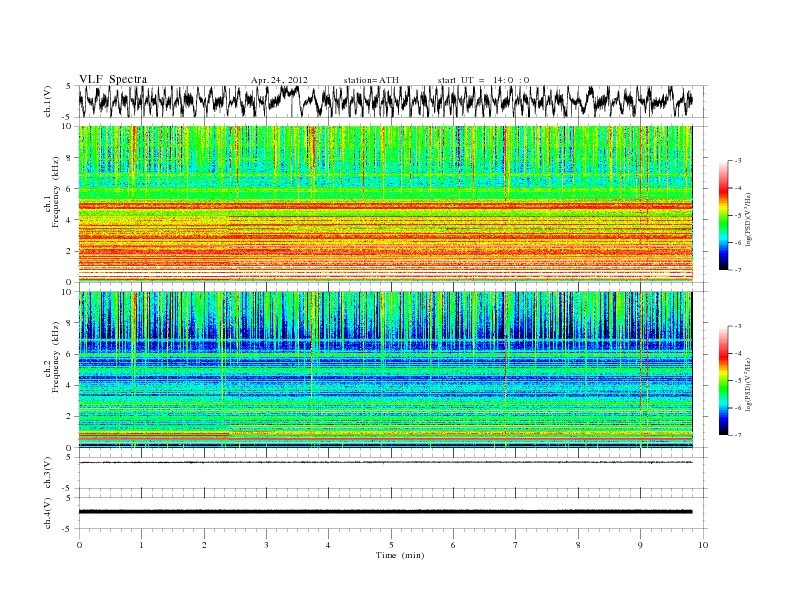Click the ch.2 spectrogram color bar

coord(723,381)
